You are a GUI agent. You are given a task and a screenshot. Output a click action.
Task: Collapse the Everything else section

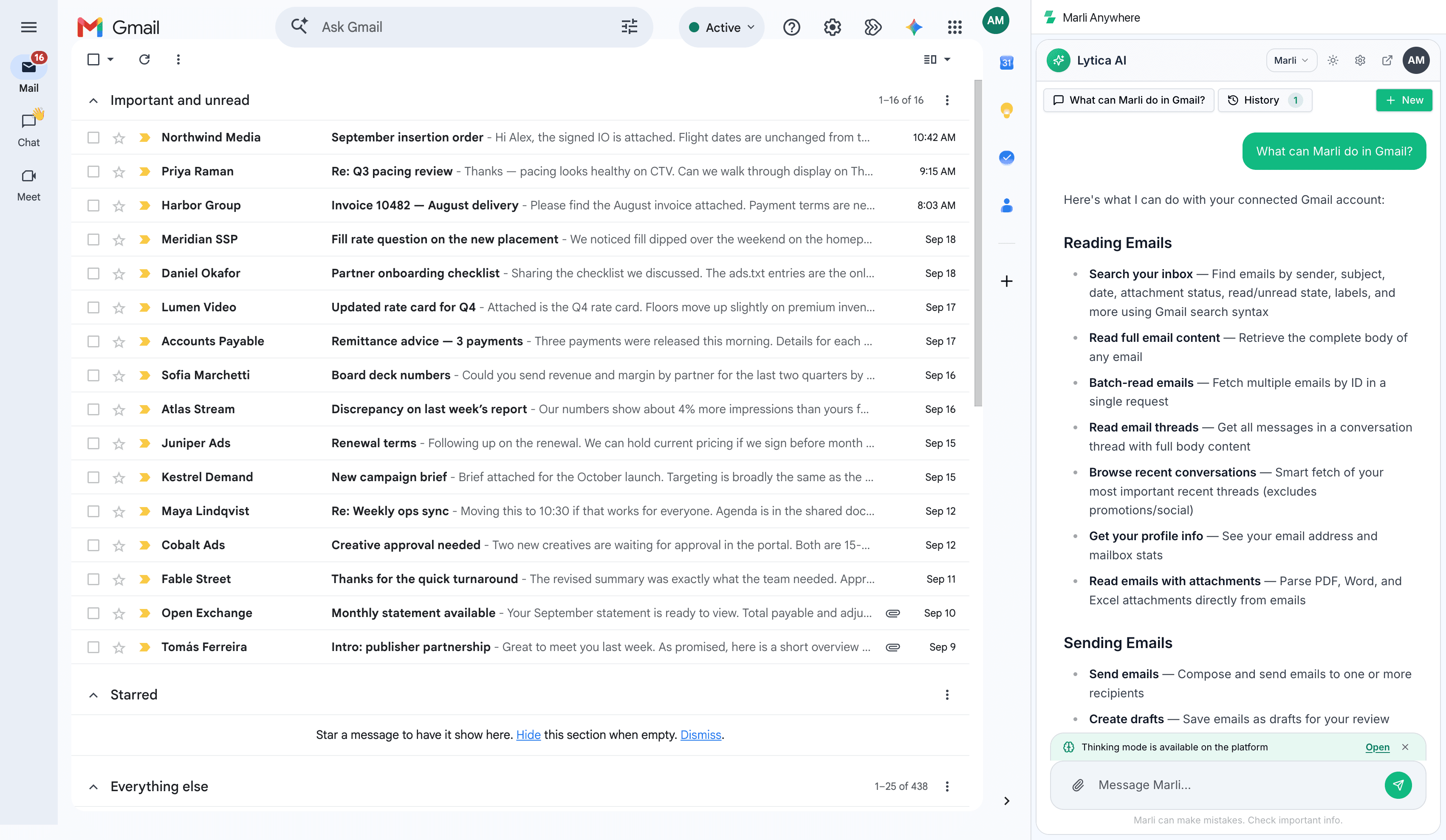tap(93, 786)
